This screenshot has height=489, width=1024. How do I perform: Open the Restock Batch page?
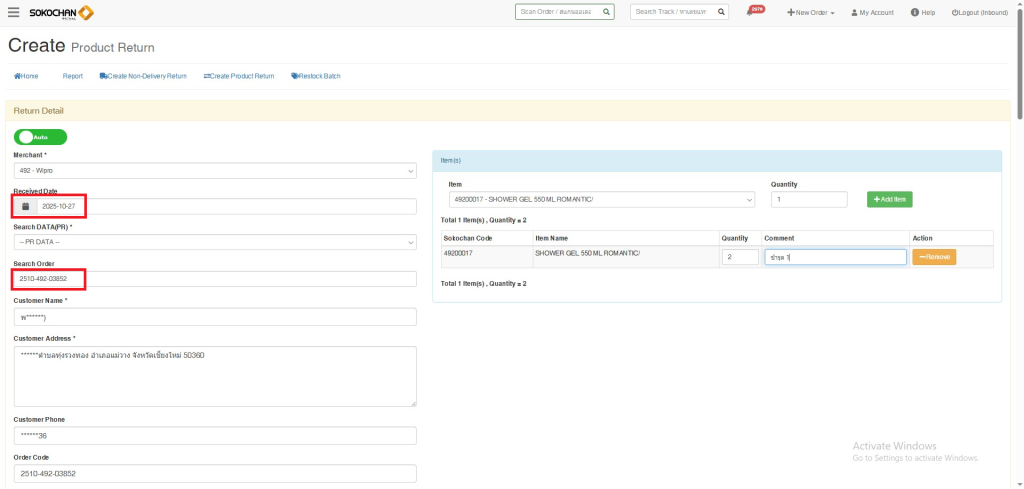[315, 76]
